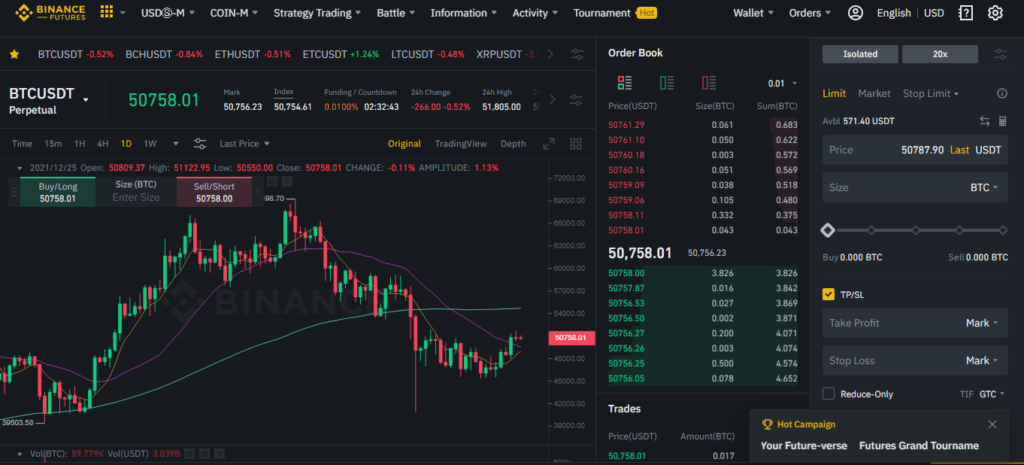Switch chart to TradingView tab
The width and height of the screenshot is (1024, 465).
point(460,144)
